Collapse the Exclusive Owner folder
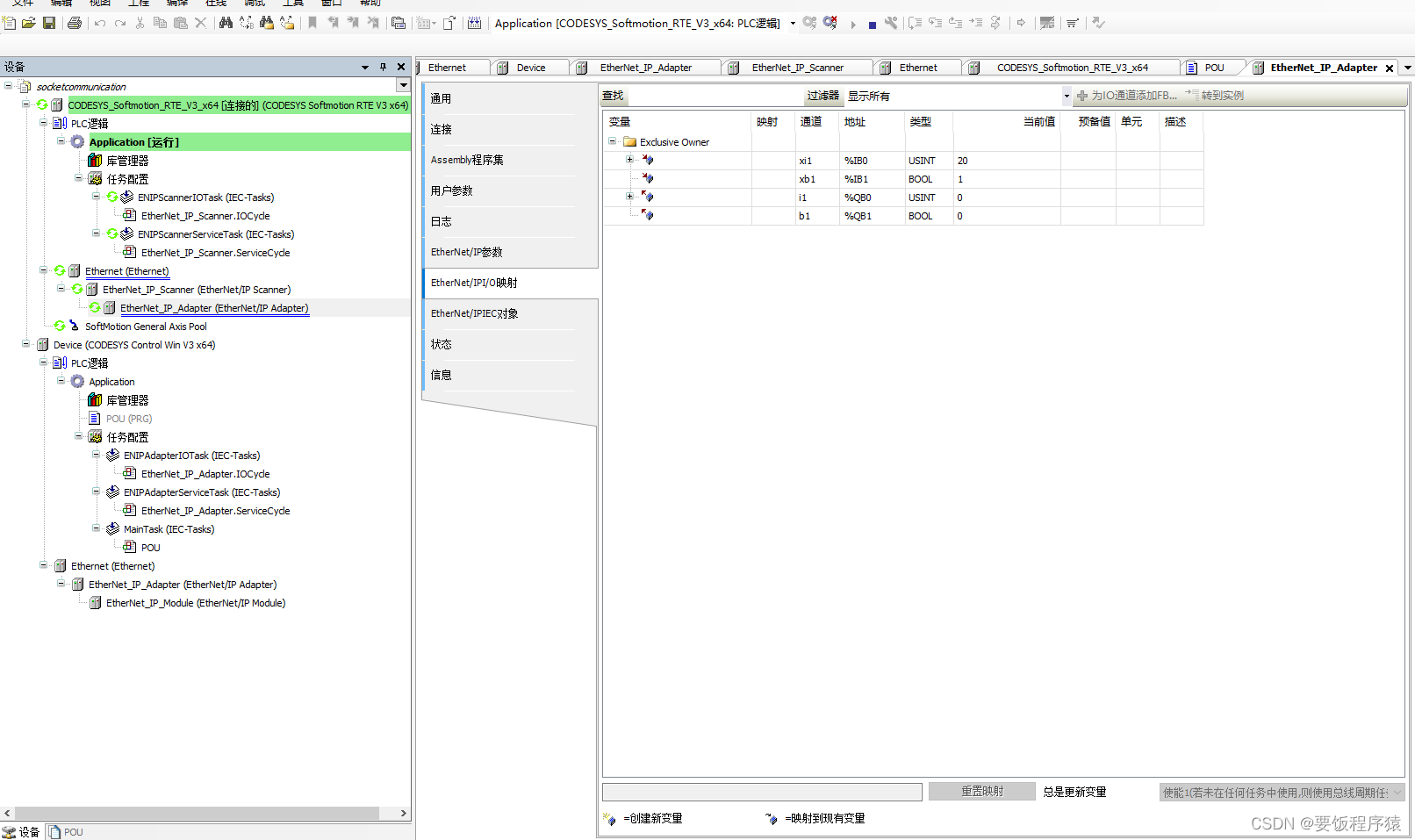 pos(612,141)
